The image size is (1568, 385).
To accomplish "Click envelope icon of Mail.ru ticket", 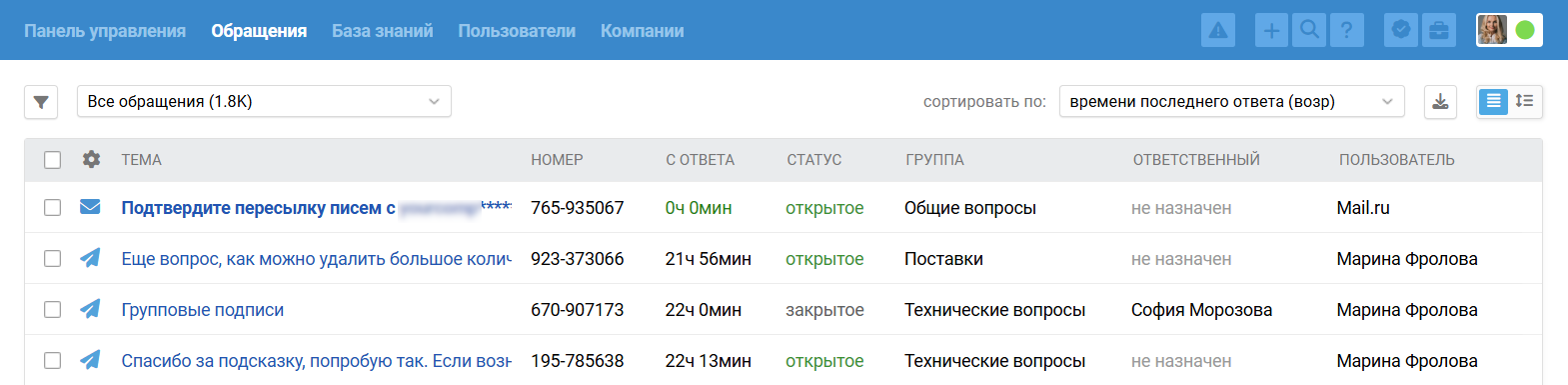I will pyautogui.click(x=90, y=207).
